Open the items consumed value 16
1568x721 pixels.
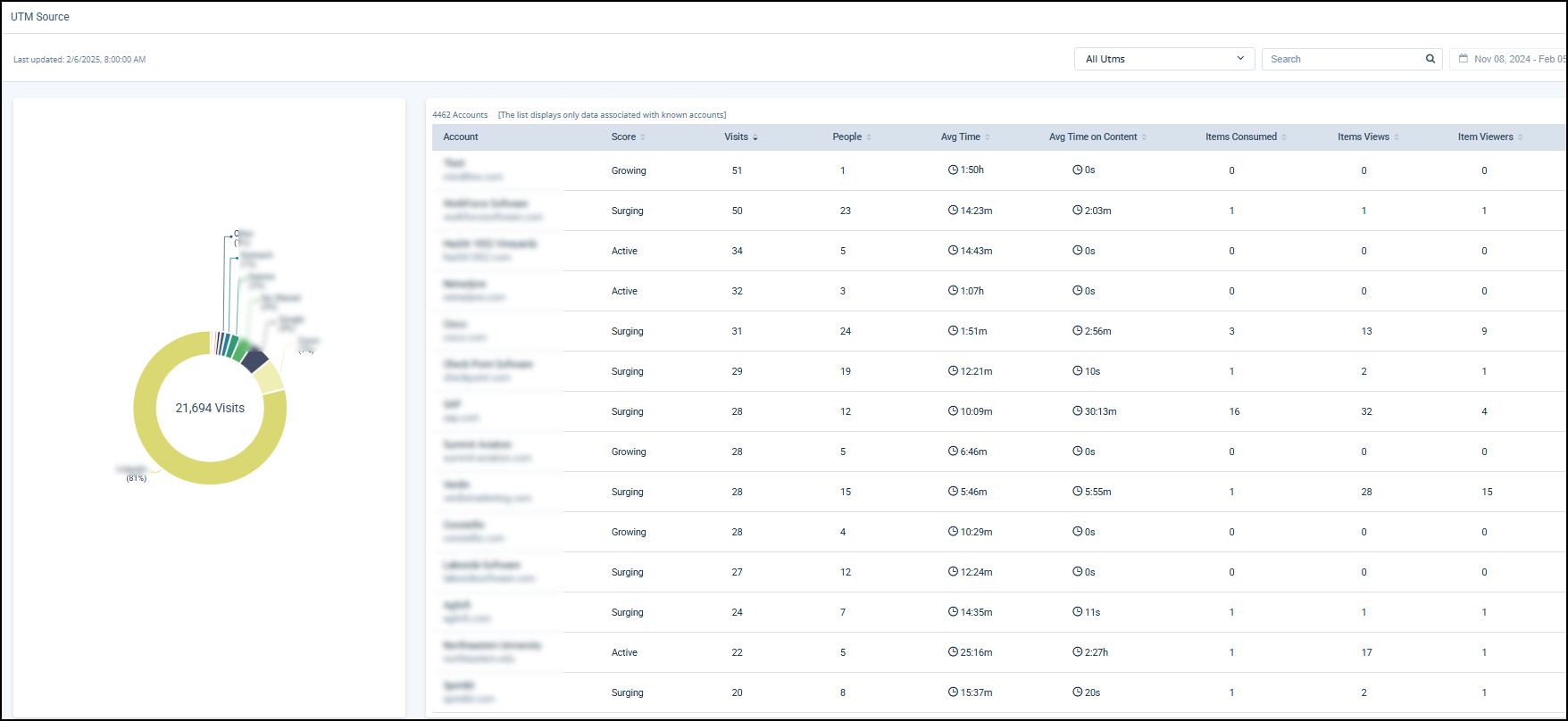tap(1234, 411)
